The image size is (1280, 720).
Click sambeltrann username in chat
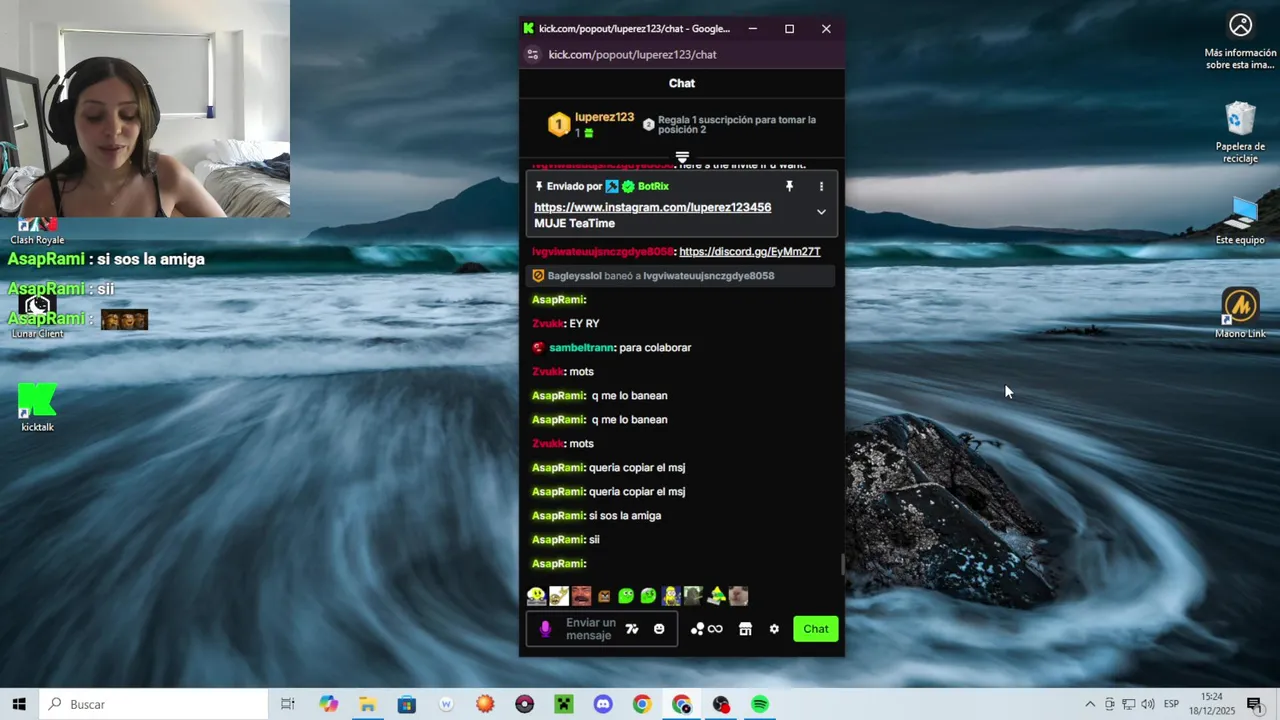point(582,348)
